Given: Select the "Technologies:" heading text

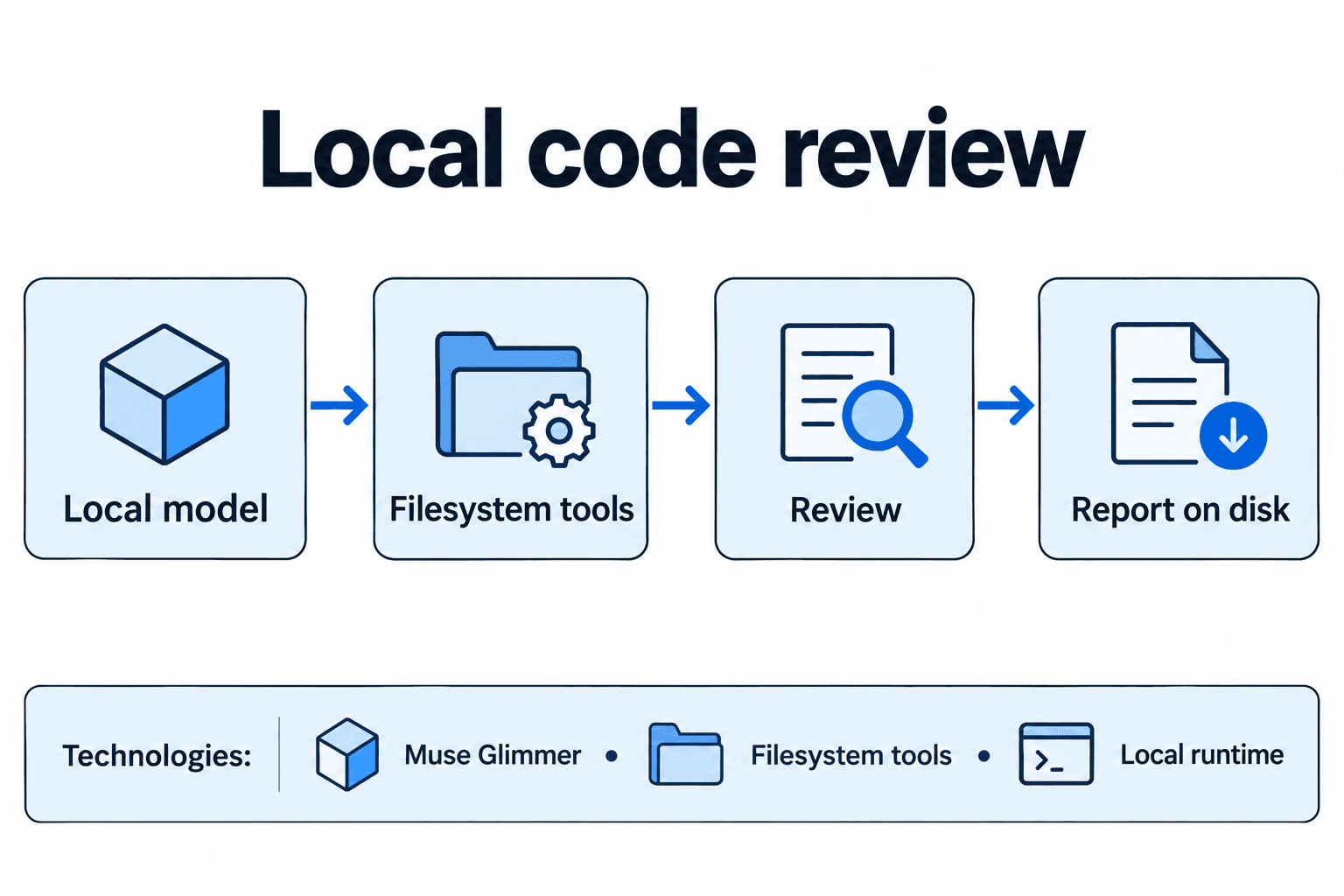Looking at the screenshot, I should 157,755.
